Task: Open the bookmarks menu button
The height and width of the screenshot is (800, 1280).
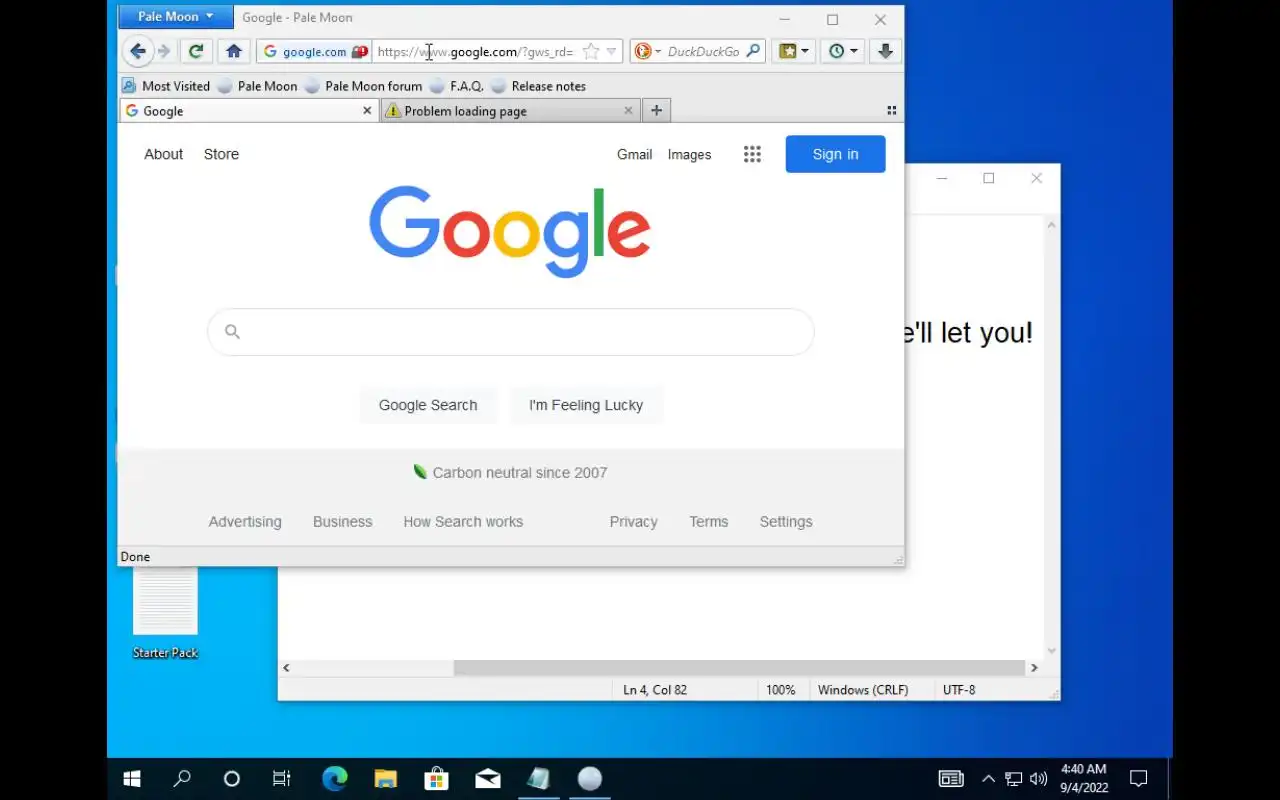Action: point(794,52)
